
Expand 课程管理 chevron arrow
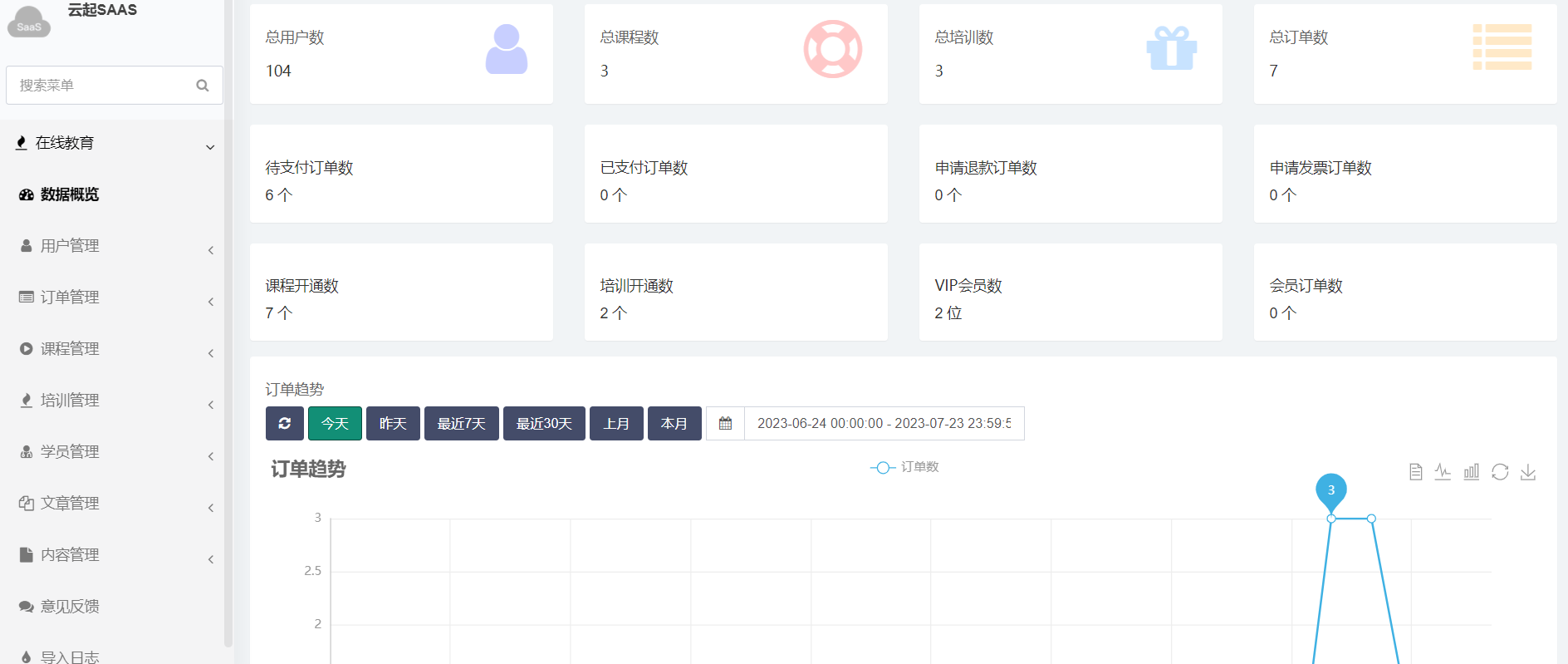[x=211, y=353]
